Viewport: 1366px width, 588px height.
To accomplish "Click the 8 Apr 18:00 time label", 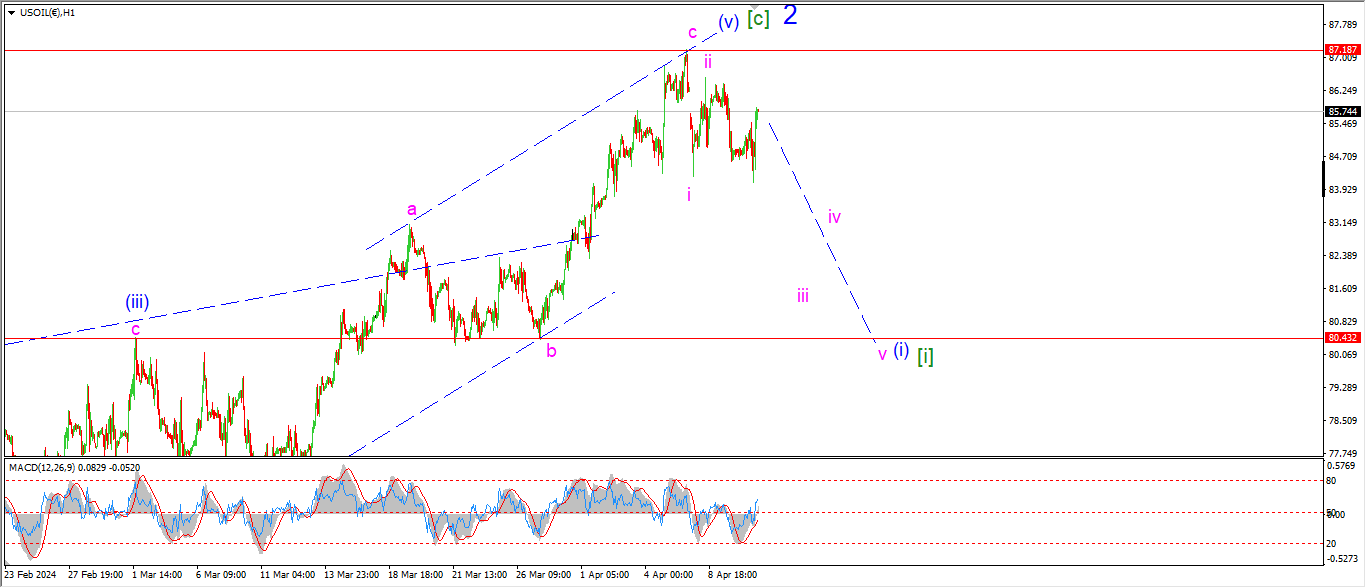I will pyautogui.click(x=733, y=575).
